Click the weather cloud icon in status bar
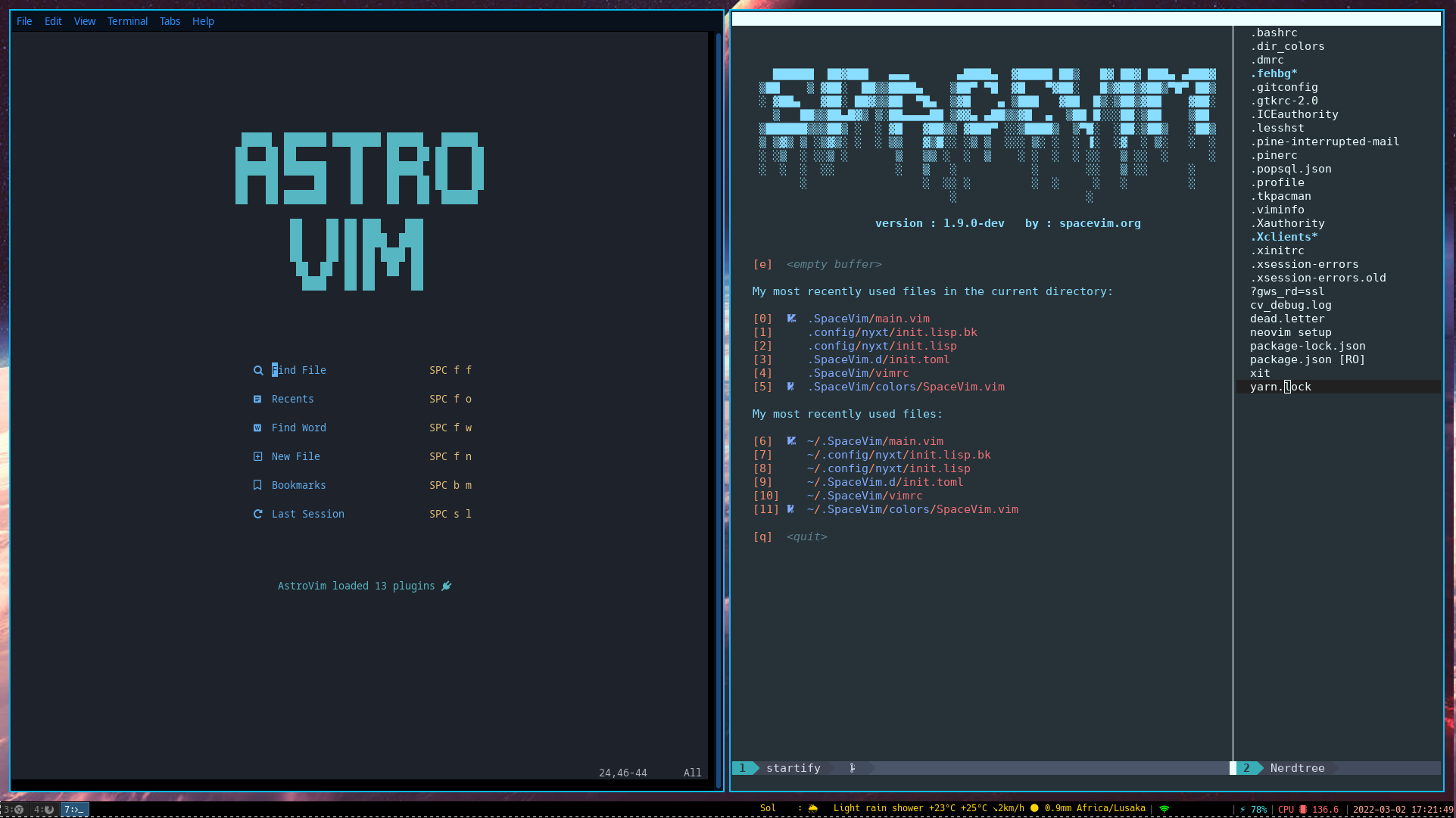 point(813,809)
